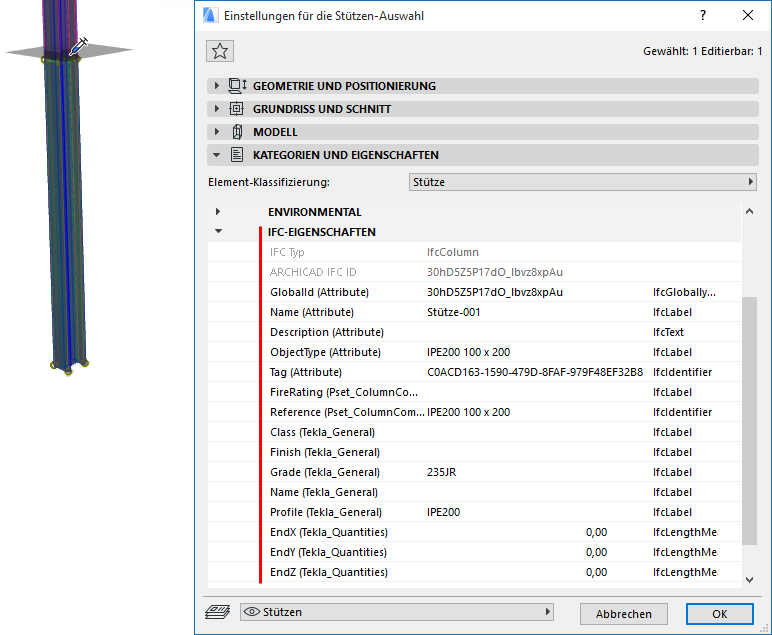Click the Grade value 235JR
Viewport: 772px width, 635px height.
(441, 472)
